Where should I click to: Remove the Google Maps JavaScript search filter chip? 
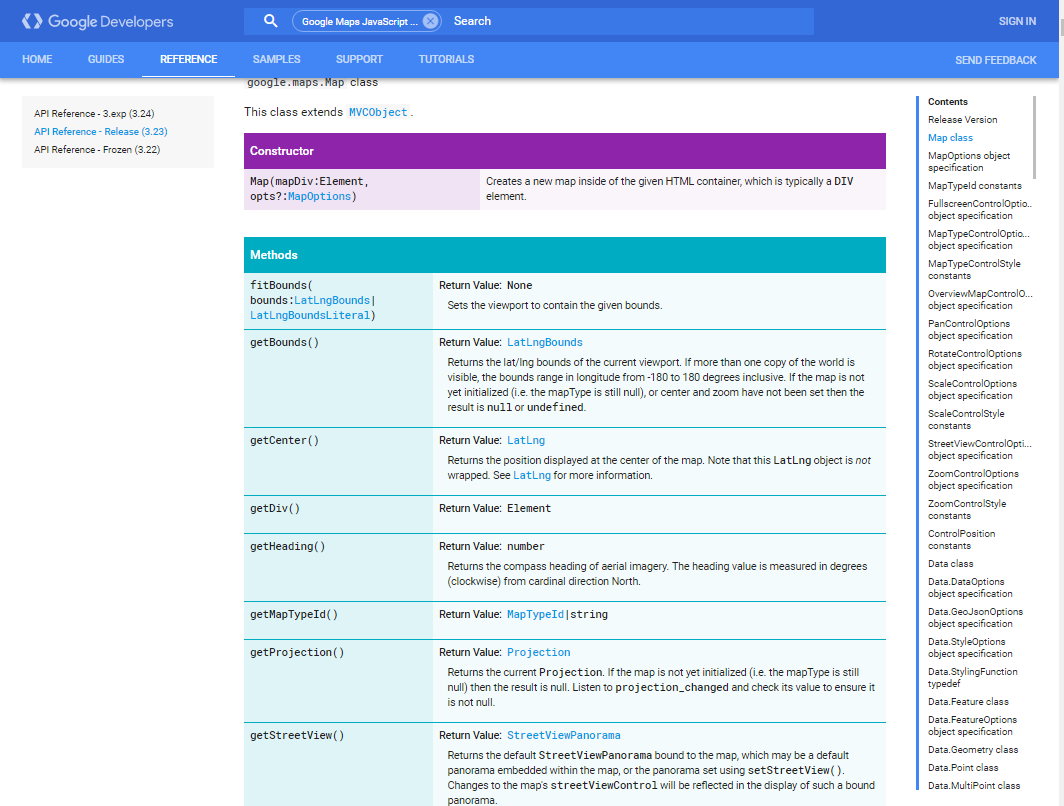(430, 21)
